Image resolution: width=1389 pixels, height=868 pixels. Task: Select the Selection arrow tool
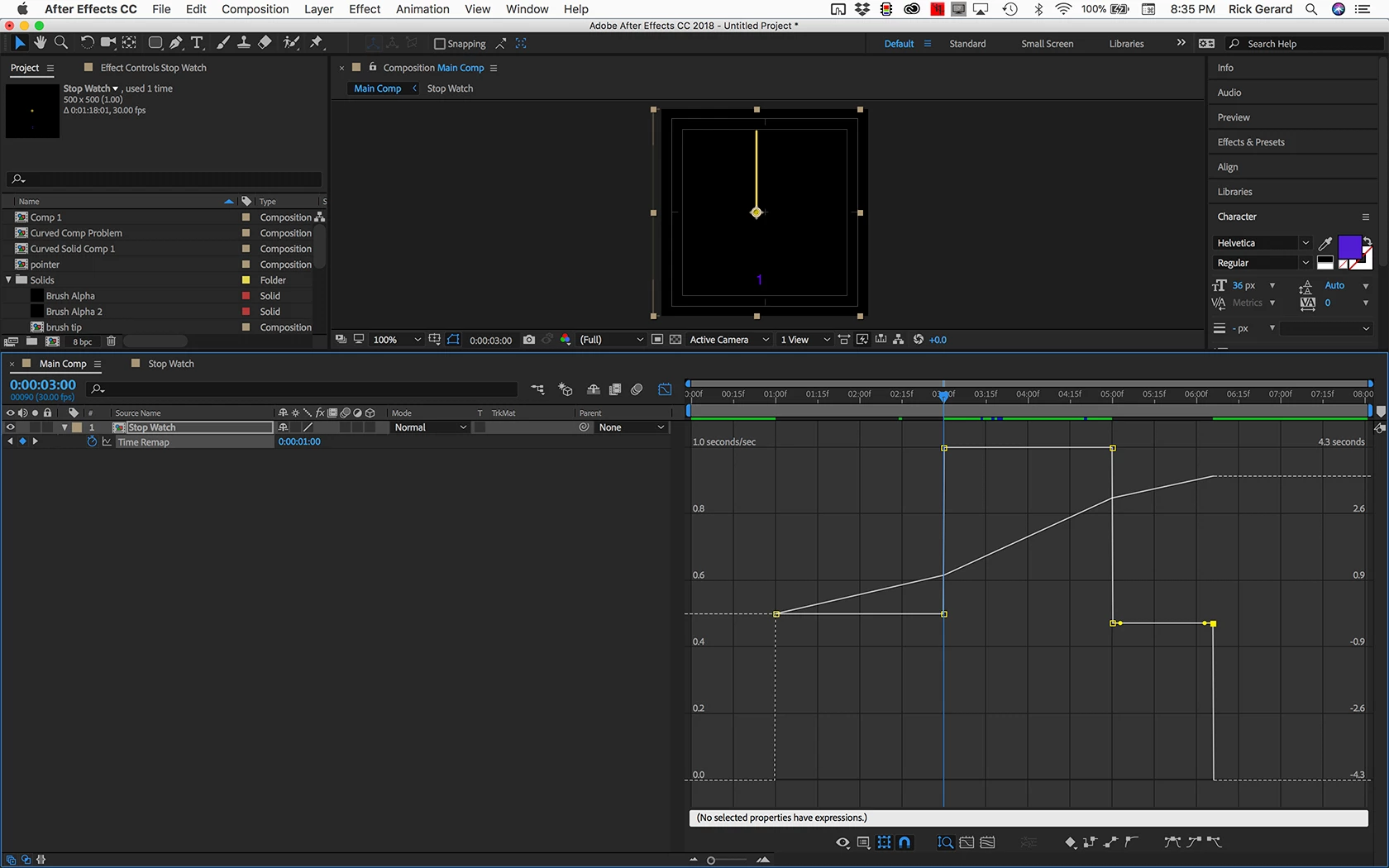[20, 43]
